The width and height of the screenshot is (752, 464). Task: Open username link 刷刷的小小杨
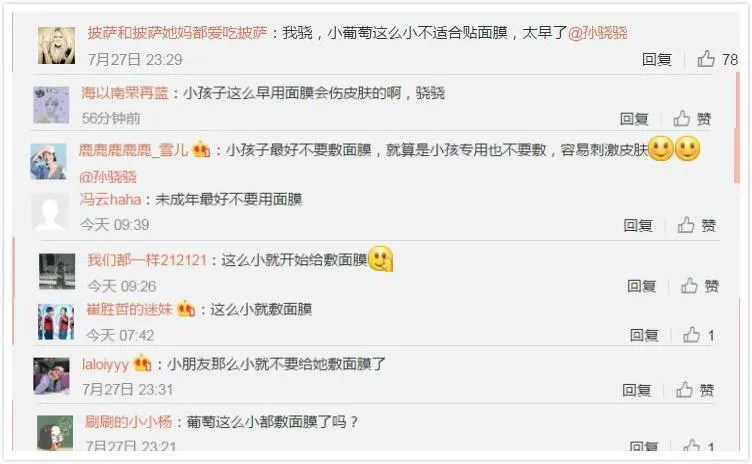[129, 422]
